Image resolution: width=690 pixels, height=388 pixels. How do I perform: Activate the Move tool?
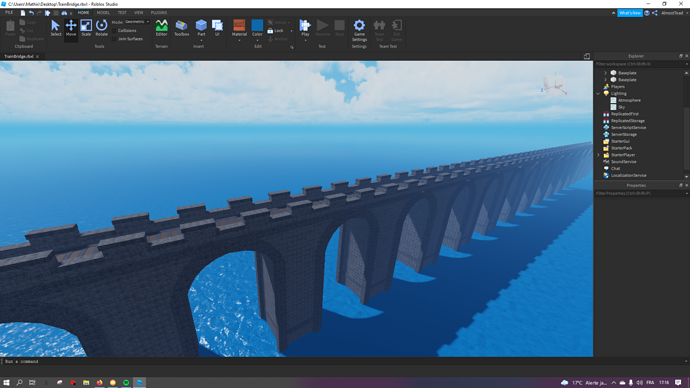click(x=71, y=28)
